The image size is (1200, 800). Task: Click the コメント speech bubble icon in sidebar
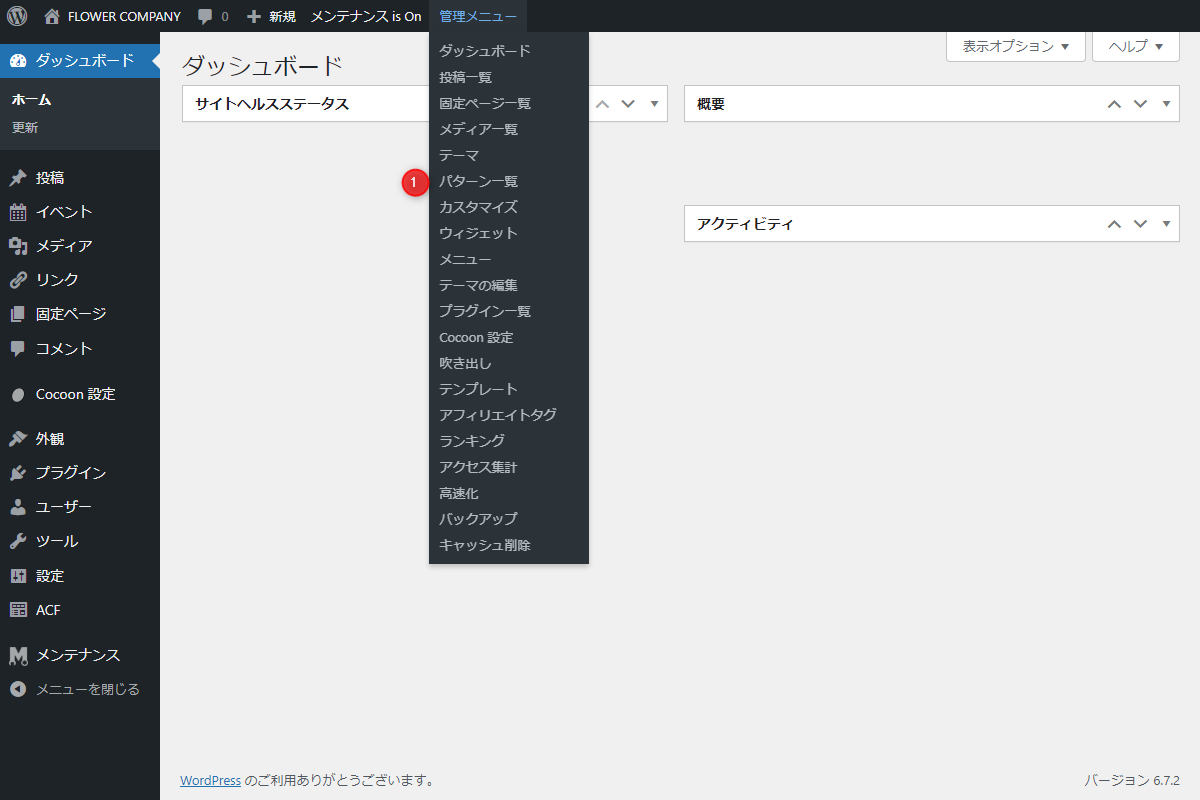(x=18, y=349)
